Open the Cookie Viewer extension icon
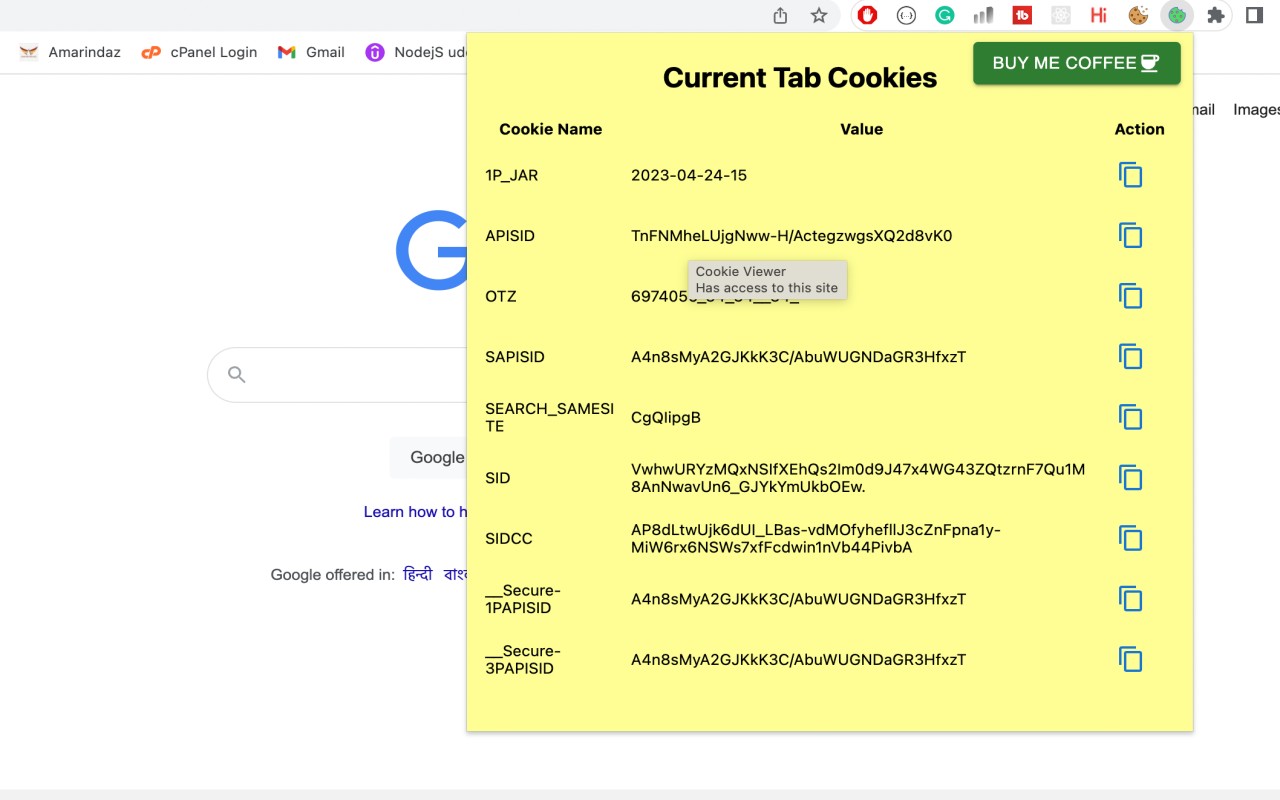Image resolution: width=1280 pixels, height=800 pixels. pyautogui.click(x=1177, y=15)
